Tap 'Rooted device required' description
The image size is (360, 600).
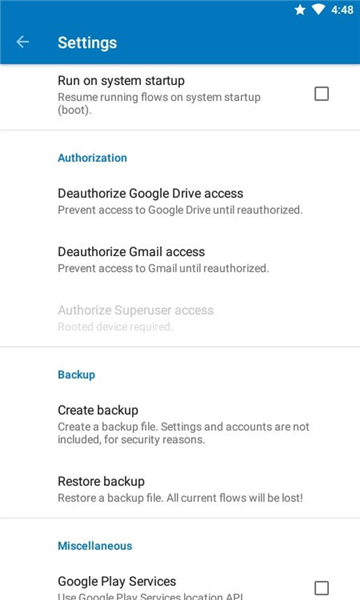[115, 326]
